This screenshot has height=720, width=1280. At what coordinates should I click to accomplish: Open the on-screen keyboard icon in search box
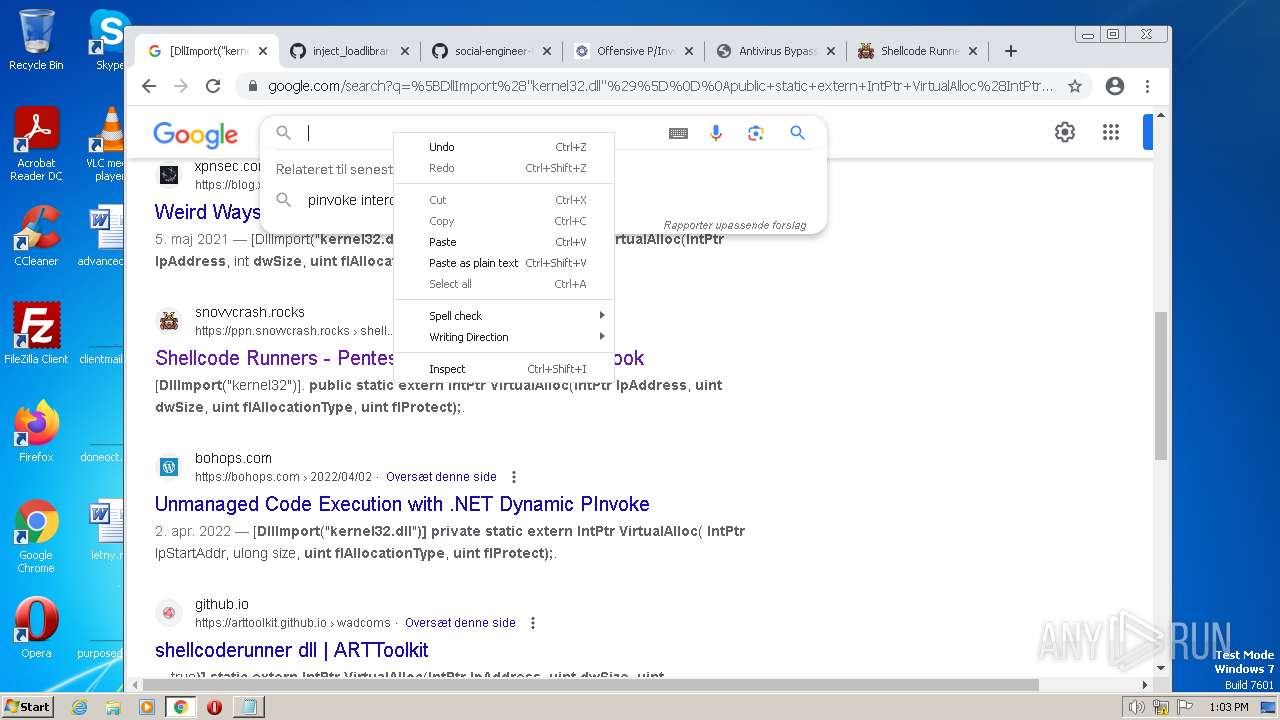click(678, 133)
